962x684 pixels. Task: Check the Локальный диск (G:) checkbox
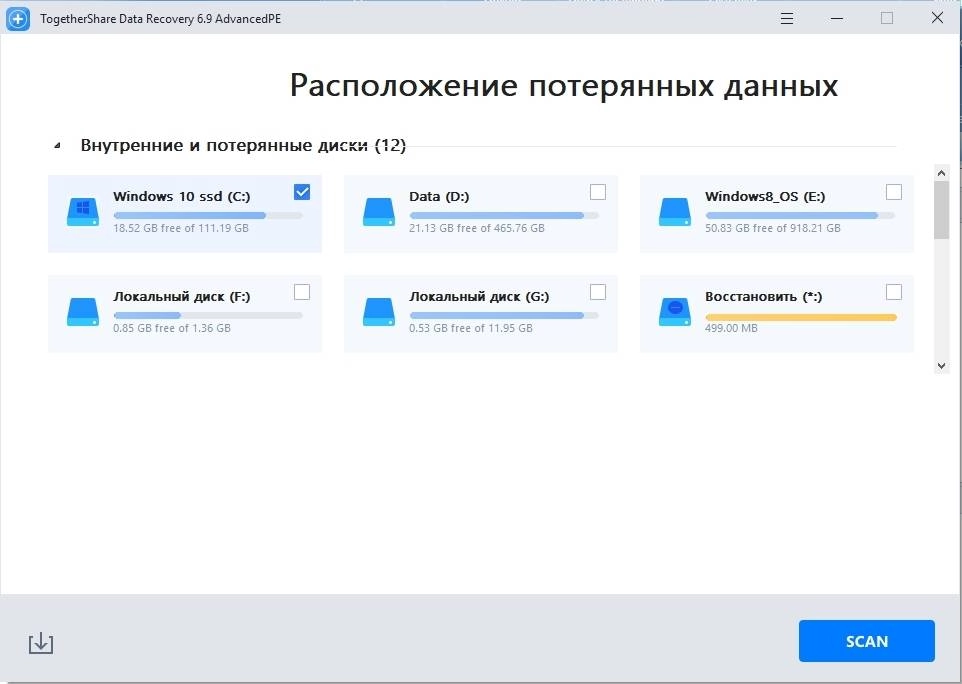coord(598,292)
